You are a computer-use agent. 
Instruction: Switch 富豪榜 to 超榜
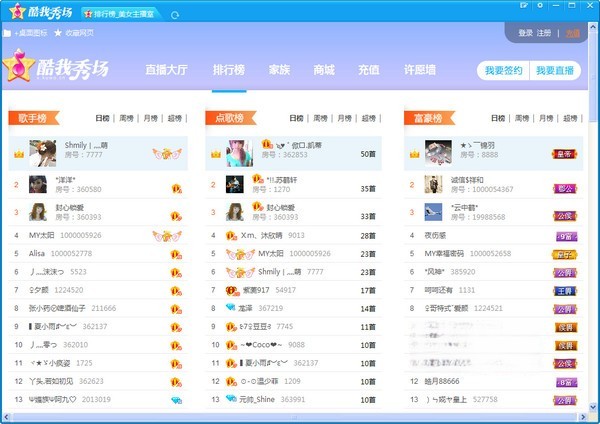coord(570,118)
